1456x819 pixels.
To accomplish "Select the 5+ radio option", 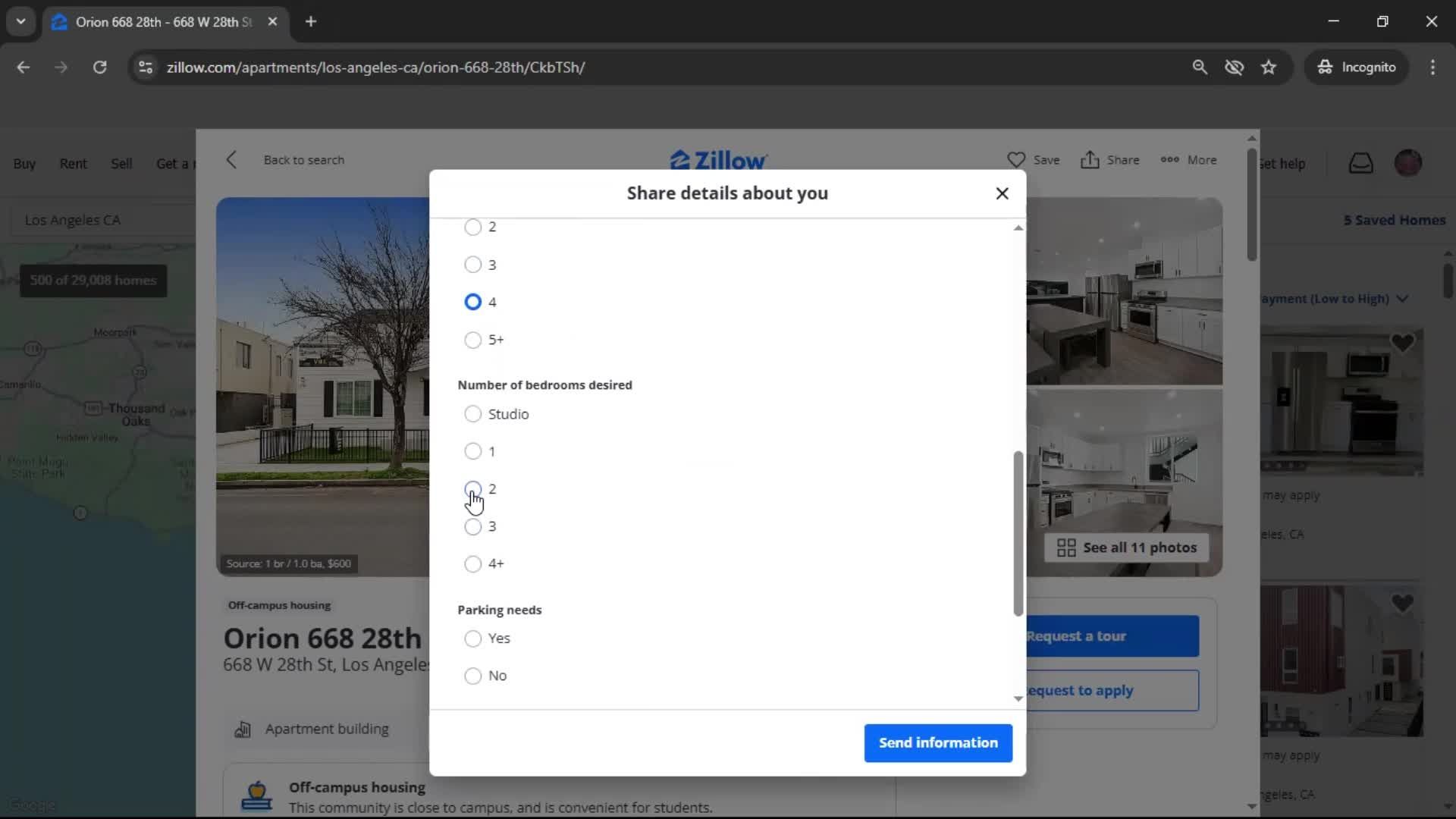I will point(472,340).
